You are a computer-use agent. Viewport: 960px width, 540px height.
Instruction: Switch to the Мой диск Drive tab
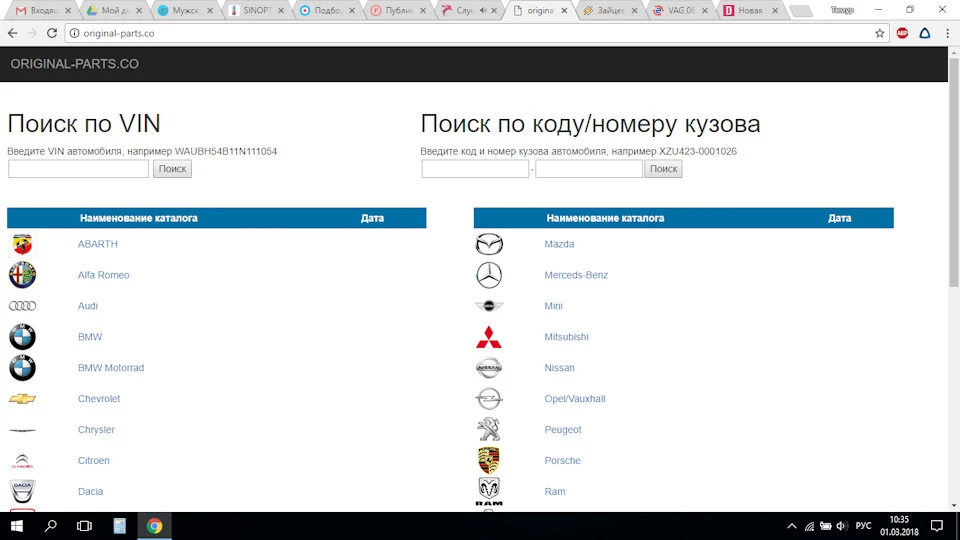pos(114,10)
